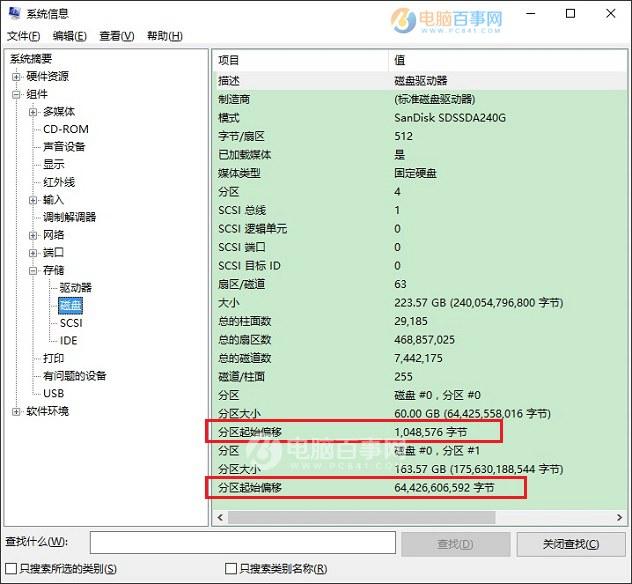Select 有问题的设备 in the tree
This screenshot has width=632, height=584.
click(75, 376)
